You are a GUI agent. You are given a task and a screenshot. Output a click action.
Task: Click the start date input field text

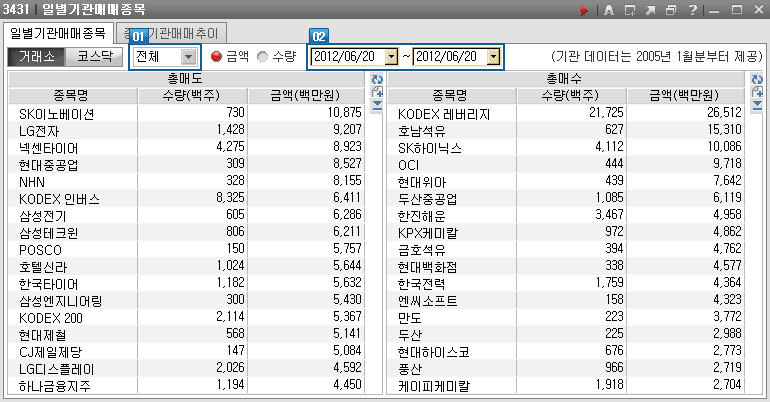click(x=347, y=57)
